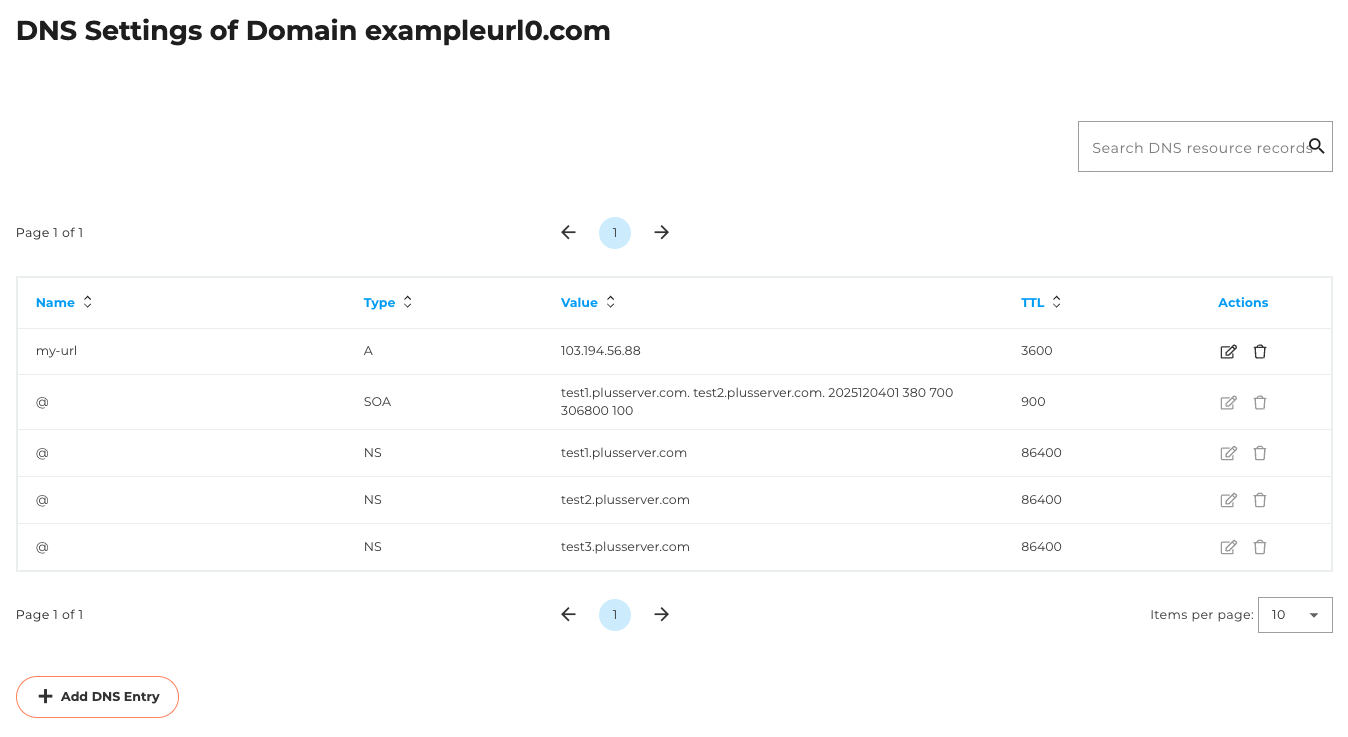
Task: Click the search magnifier icon
Action: 1317,146
